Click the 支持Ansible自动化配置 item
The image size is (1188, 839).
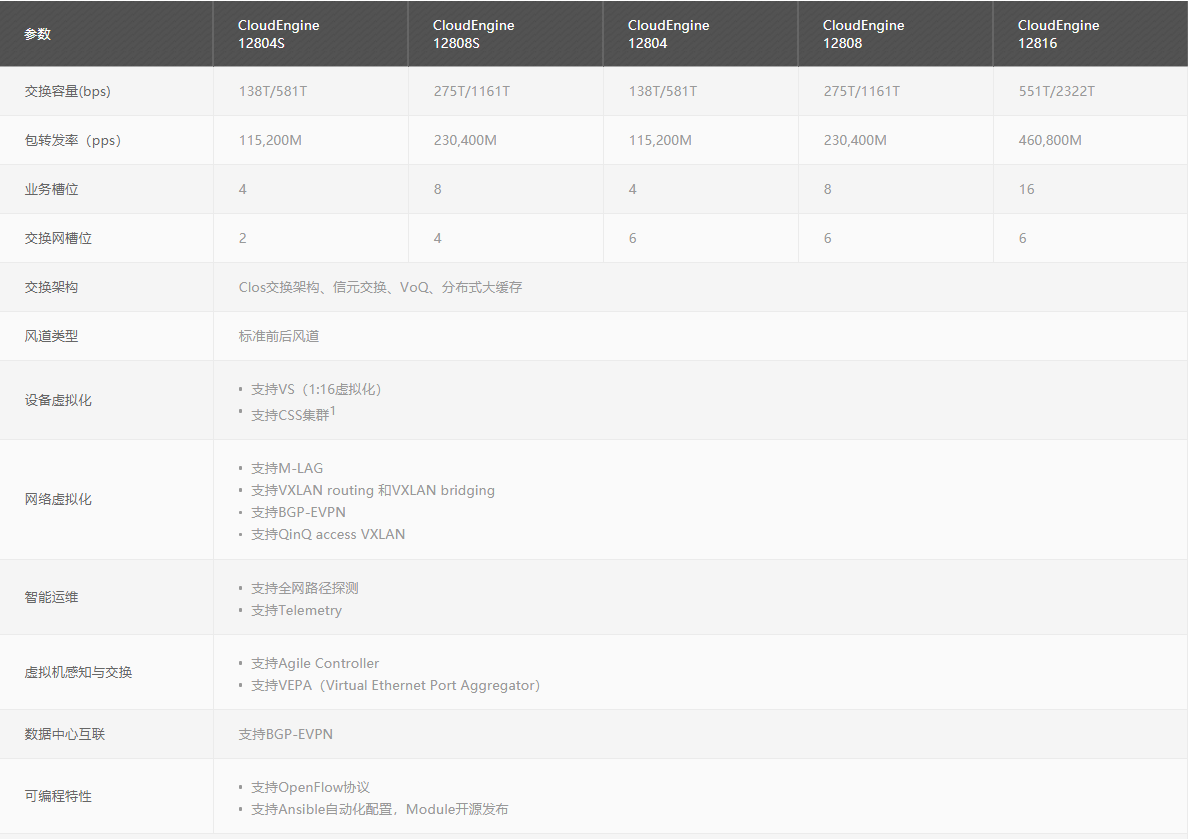click(x=379, y=809)
